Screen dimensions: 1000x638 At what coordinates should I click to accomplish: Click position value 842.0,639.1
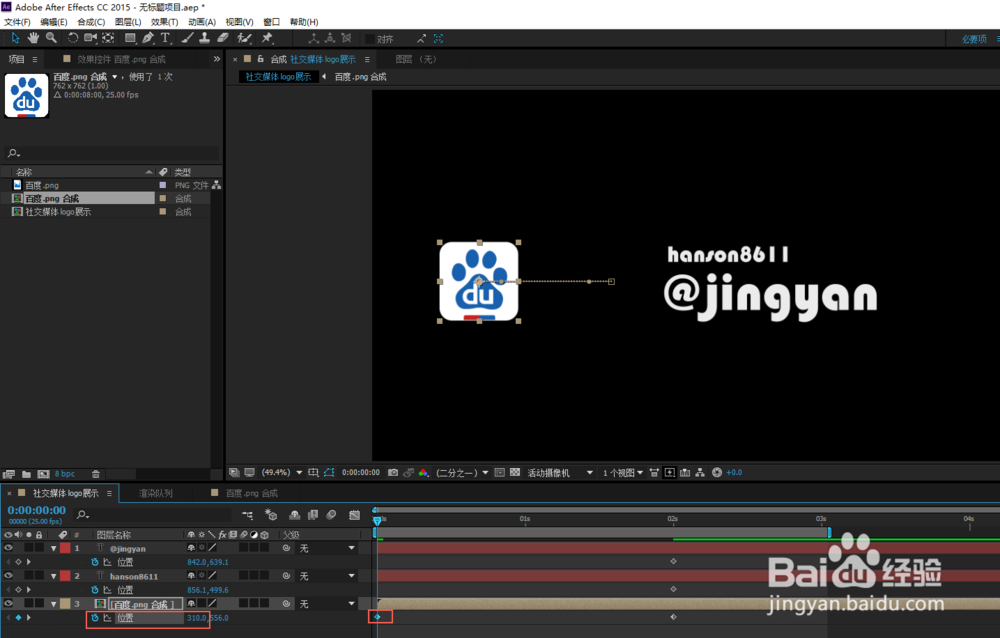(207, 562)
